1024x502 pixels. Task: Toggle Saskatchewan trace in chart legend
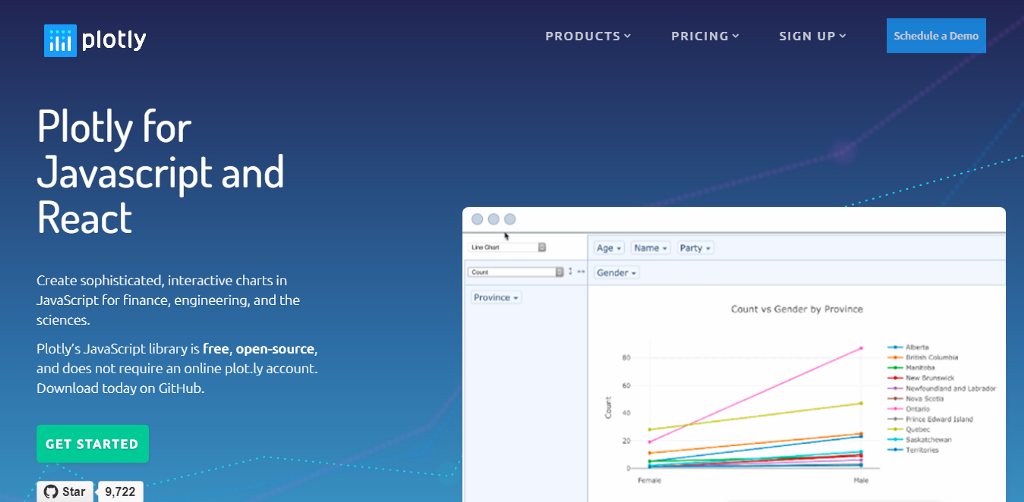coord(927,440)
